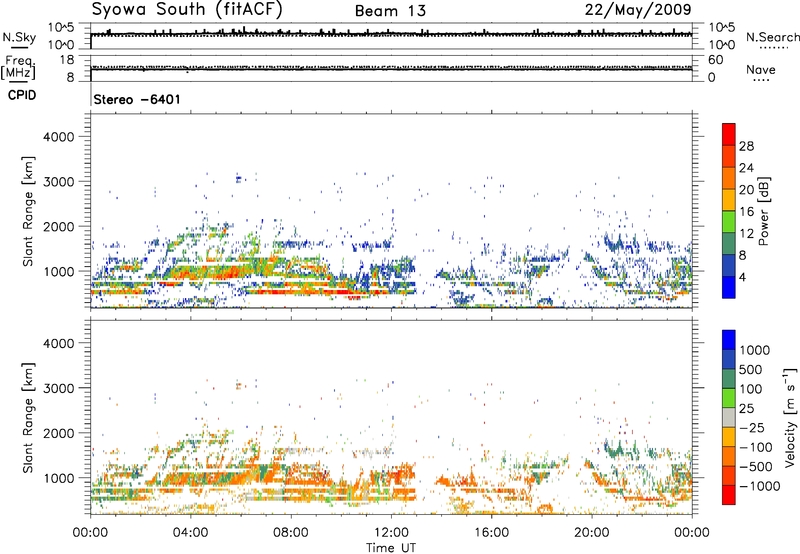The image size is (800, 554).
Task: Click the '4000' tick in the power panel
Action: point(59,137)
